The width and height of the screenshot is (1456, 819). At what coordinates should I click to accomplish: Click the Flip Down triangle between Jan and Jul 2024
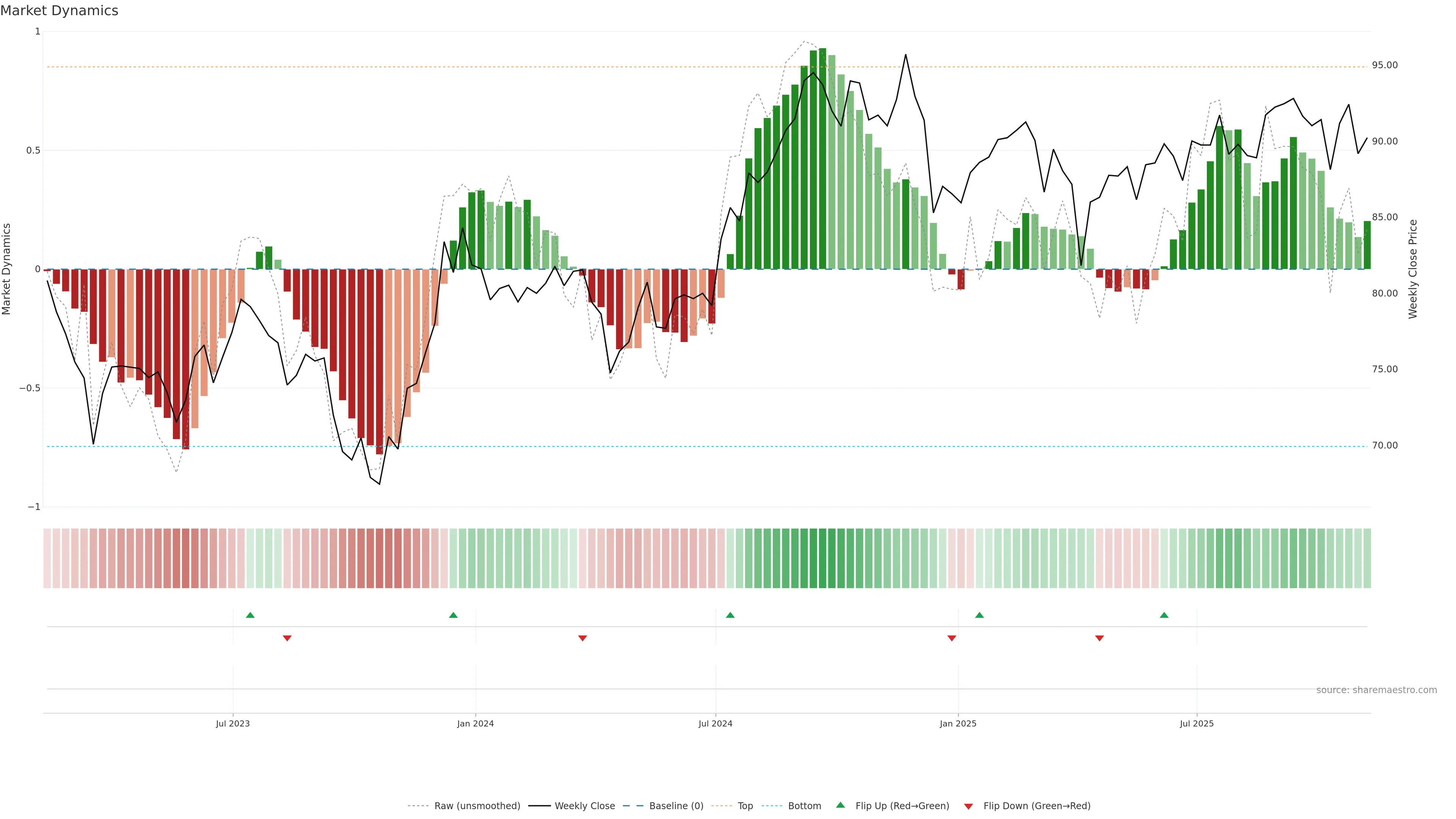[583, 638]
